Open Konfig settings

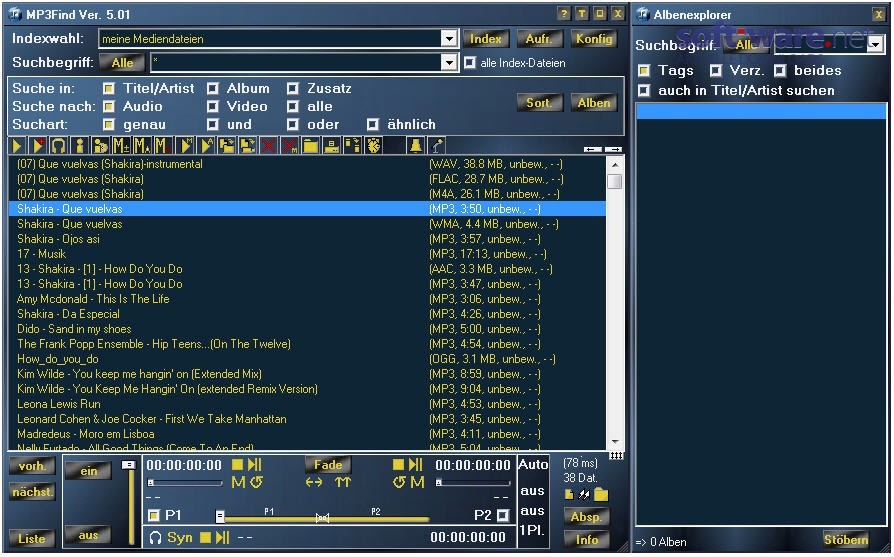[594, 39]
